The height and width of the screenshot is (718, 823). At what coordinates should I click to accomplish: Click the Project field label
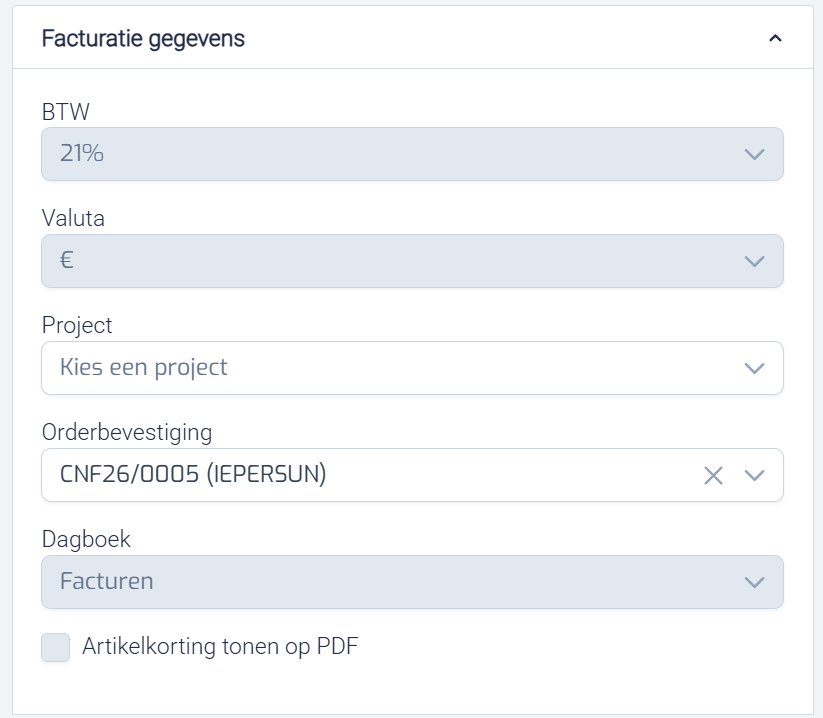(x=77, y=325)
